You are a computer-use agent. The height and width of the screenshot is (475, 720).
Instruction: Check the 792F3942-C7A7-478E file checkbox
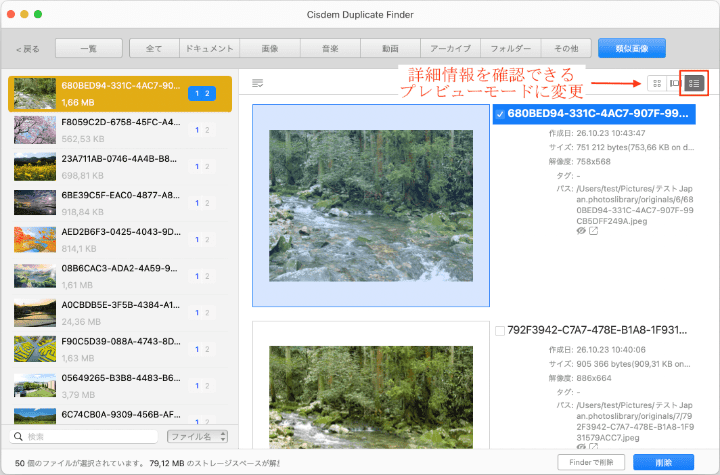tap(500, 331)
